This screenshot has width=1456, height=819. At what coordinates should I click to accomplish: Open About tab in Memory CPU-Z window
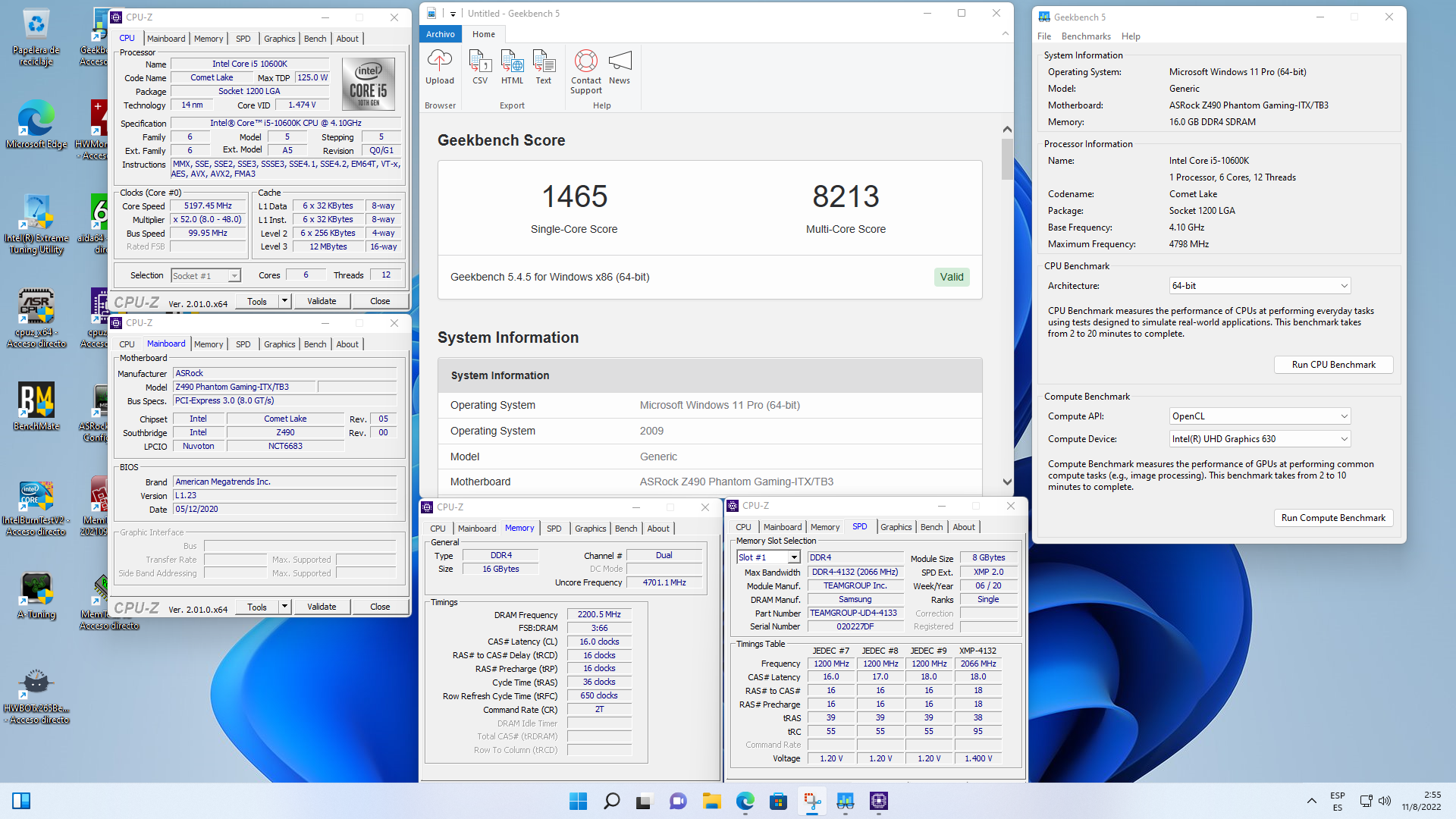[658, 529]
